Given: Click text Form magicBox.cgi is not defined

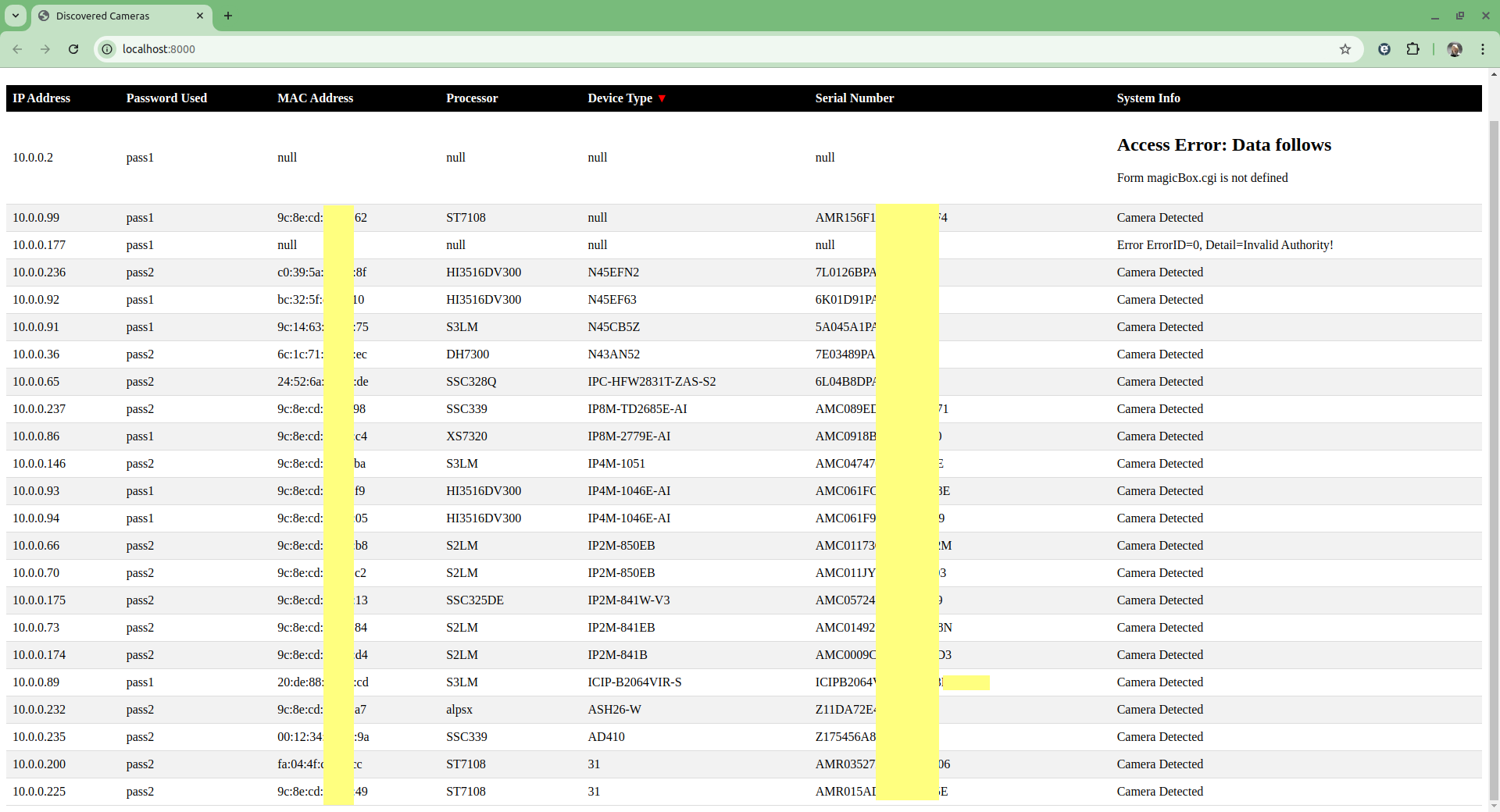Looking at the screenshot, I should pos(1202,178).
